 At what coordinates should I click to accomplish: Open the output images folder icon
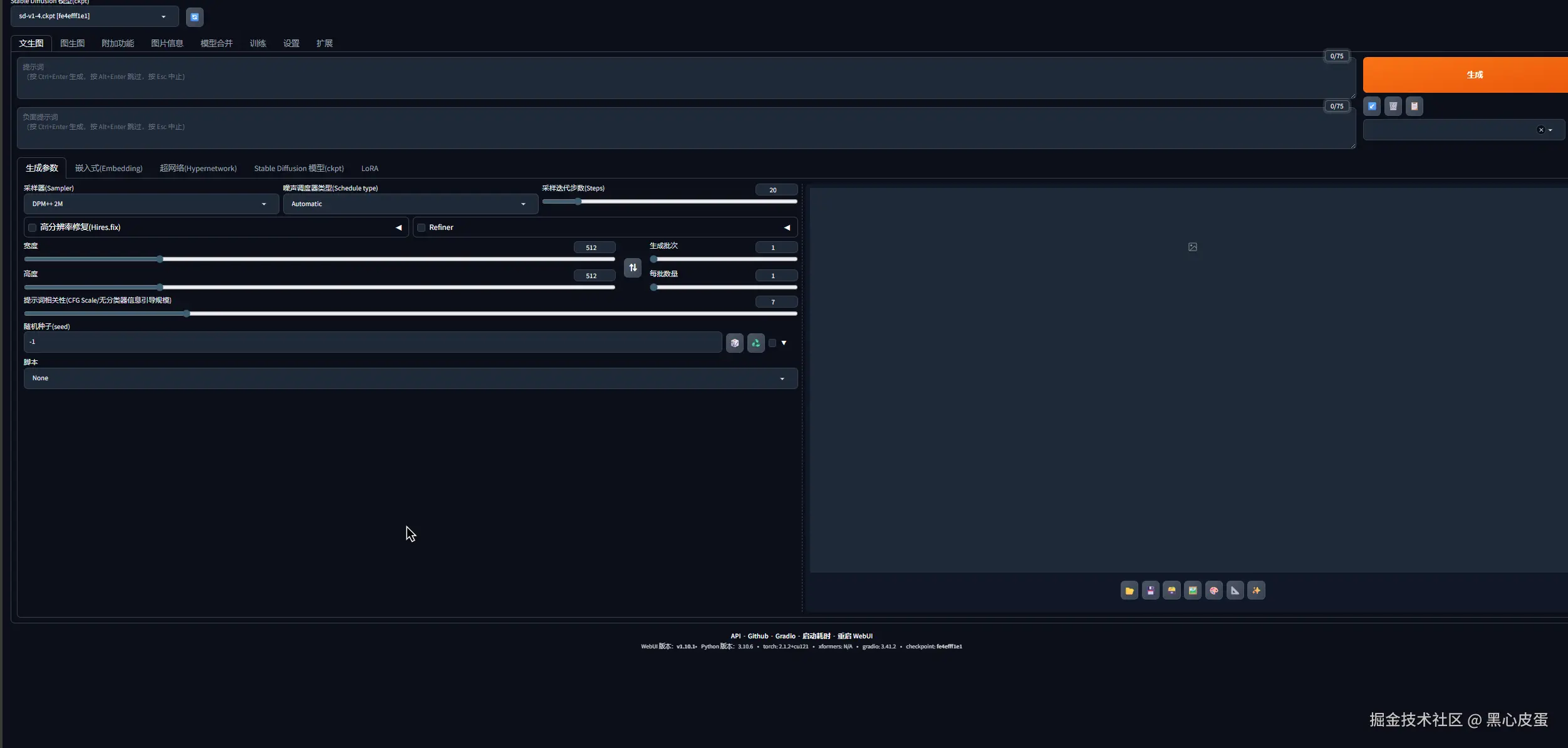click(x=1129, y=590)
